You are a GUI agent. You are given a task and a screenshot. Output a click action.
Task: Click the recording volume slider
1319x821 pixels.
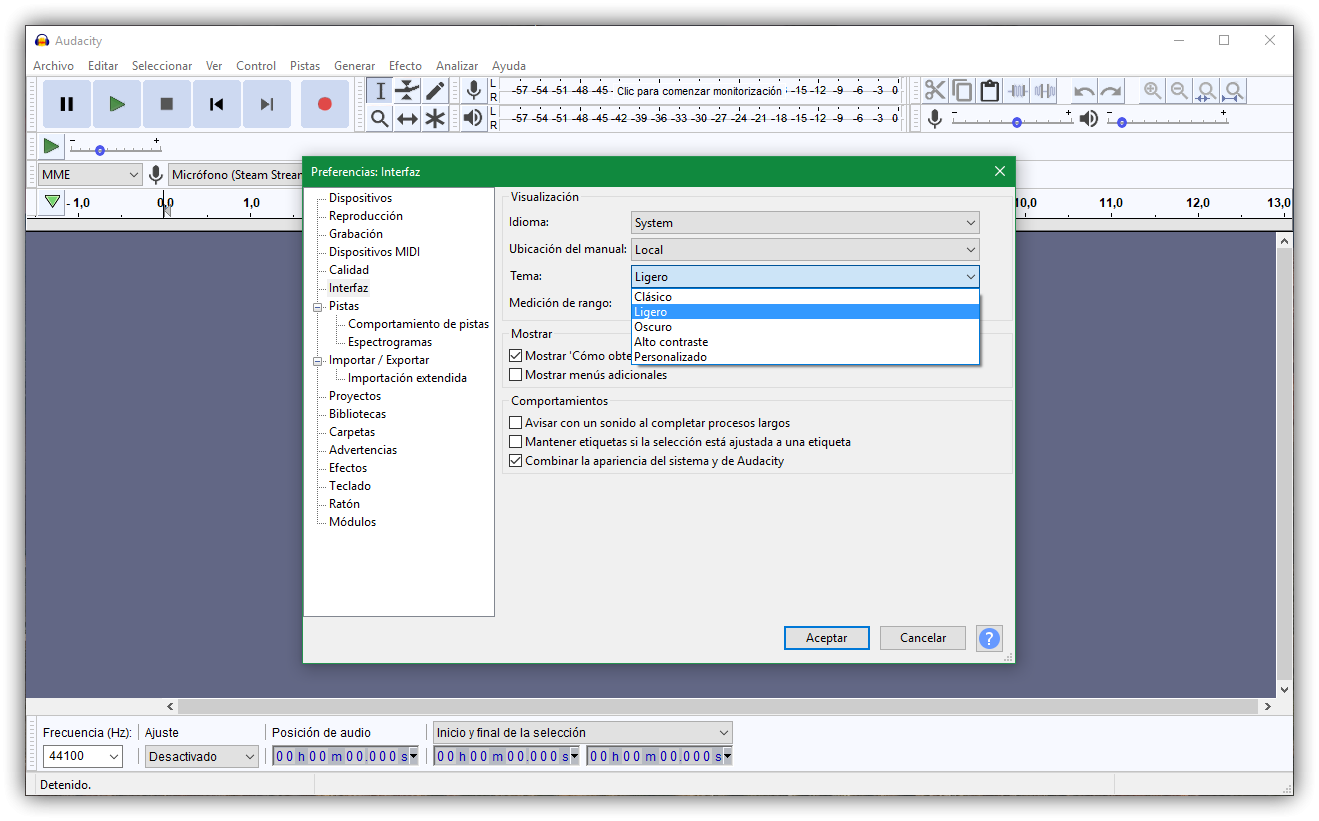1012,119
